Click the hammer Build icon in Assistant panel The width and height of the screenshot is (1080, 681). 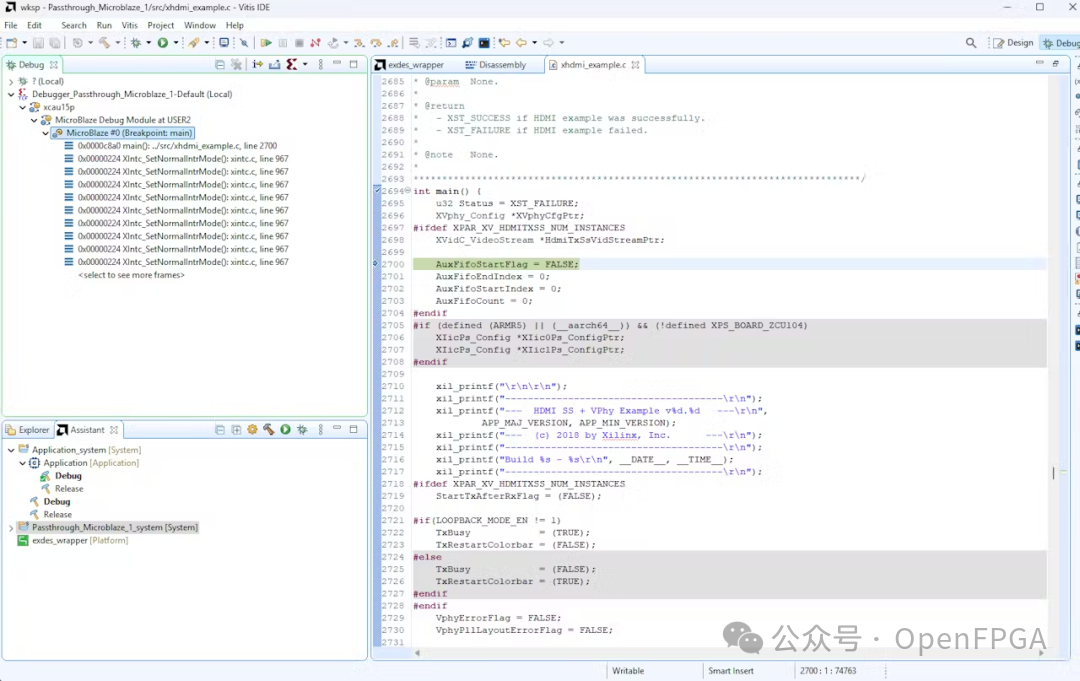[268, 430]
